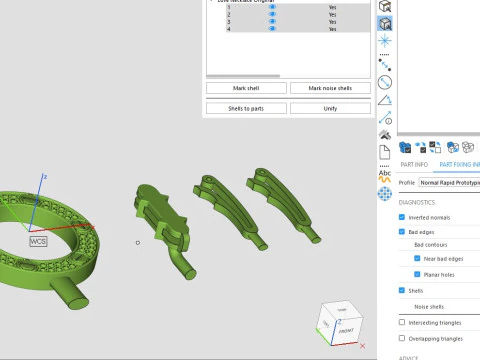Image resolution: width=480 pixels, height=360 pixels.
Task: Click the Shells to parts button
Action: (246, 108)
